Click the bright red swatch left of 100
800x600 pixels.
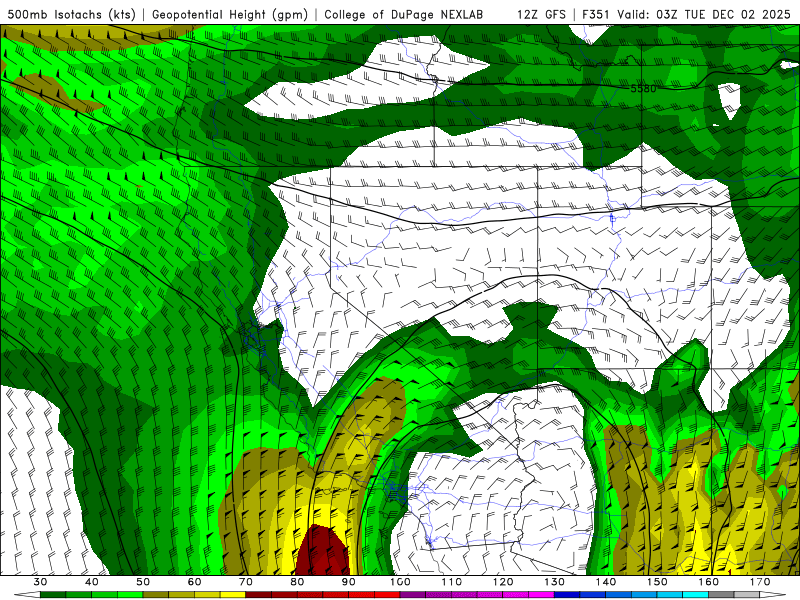coord(388,595)
